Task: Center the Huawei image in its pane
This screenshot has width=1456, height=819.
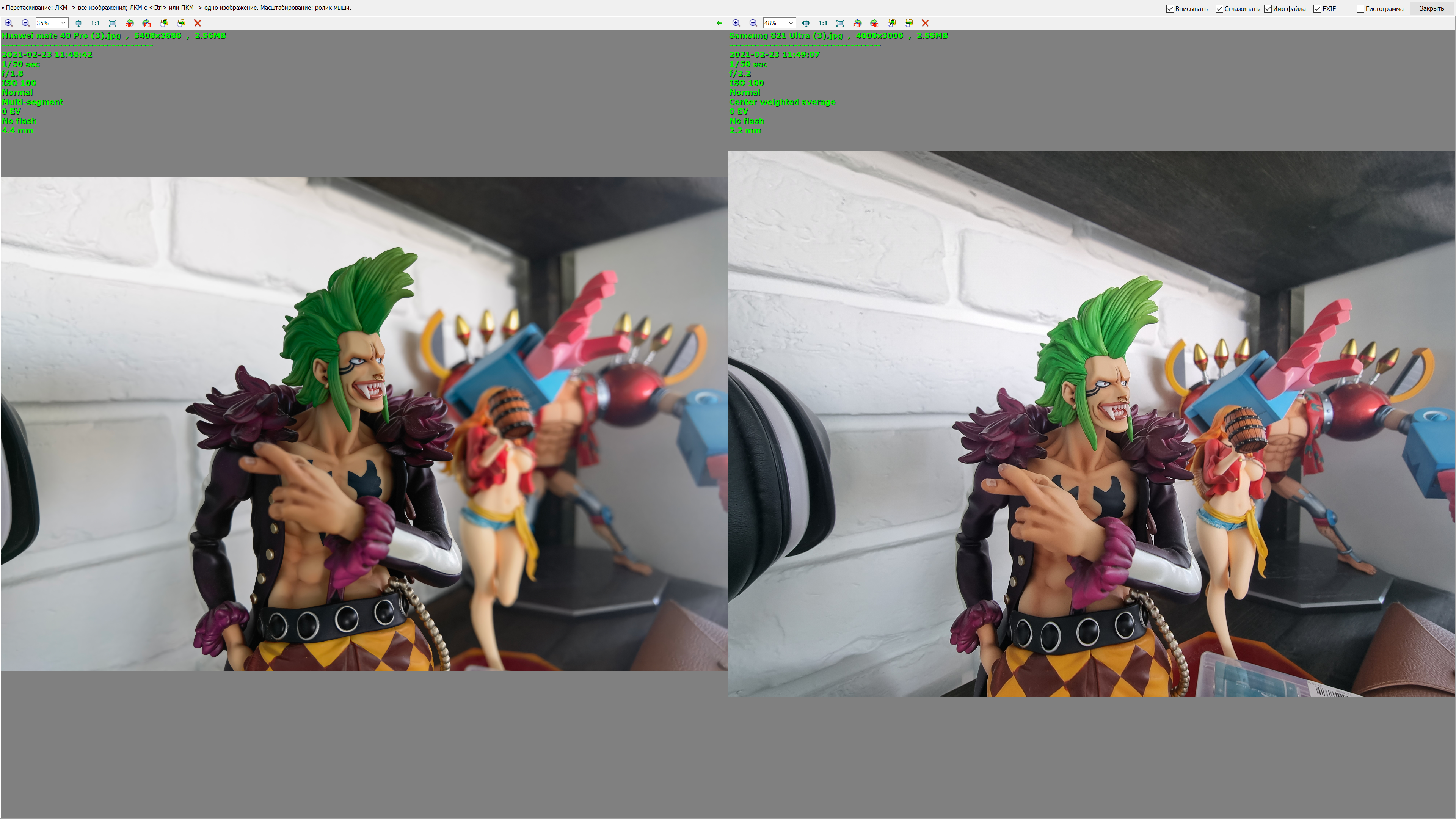Action: pyautogui.click(x=78, y=23)
